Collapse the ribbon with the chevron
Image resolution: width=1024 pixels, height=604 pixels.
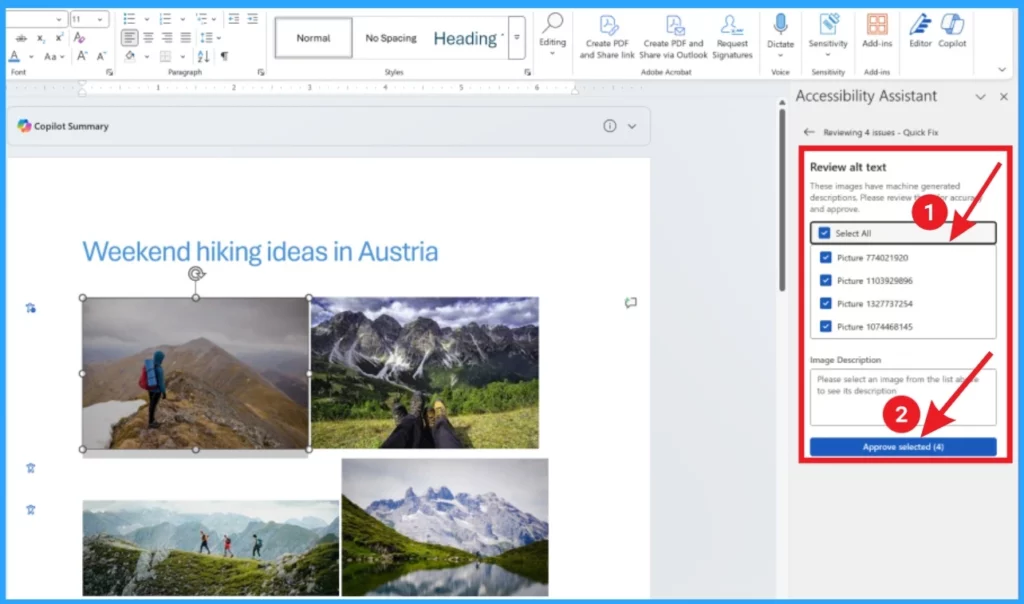coord(1002,69)
